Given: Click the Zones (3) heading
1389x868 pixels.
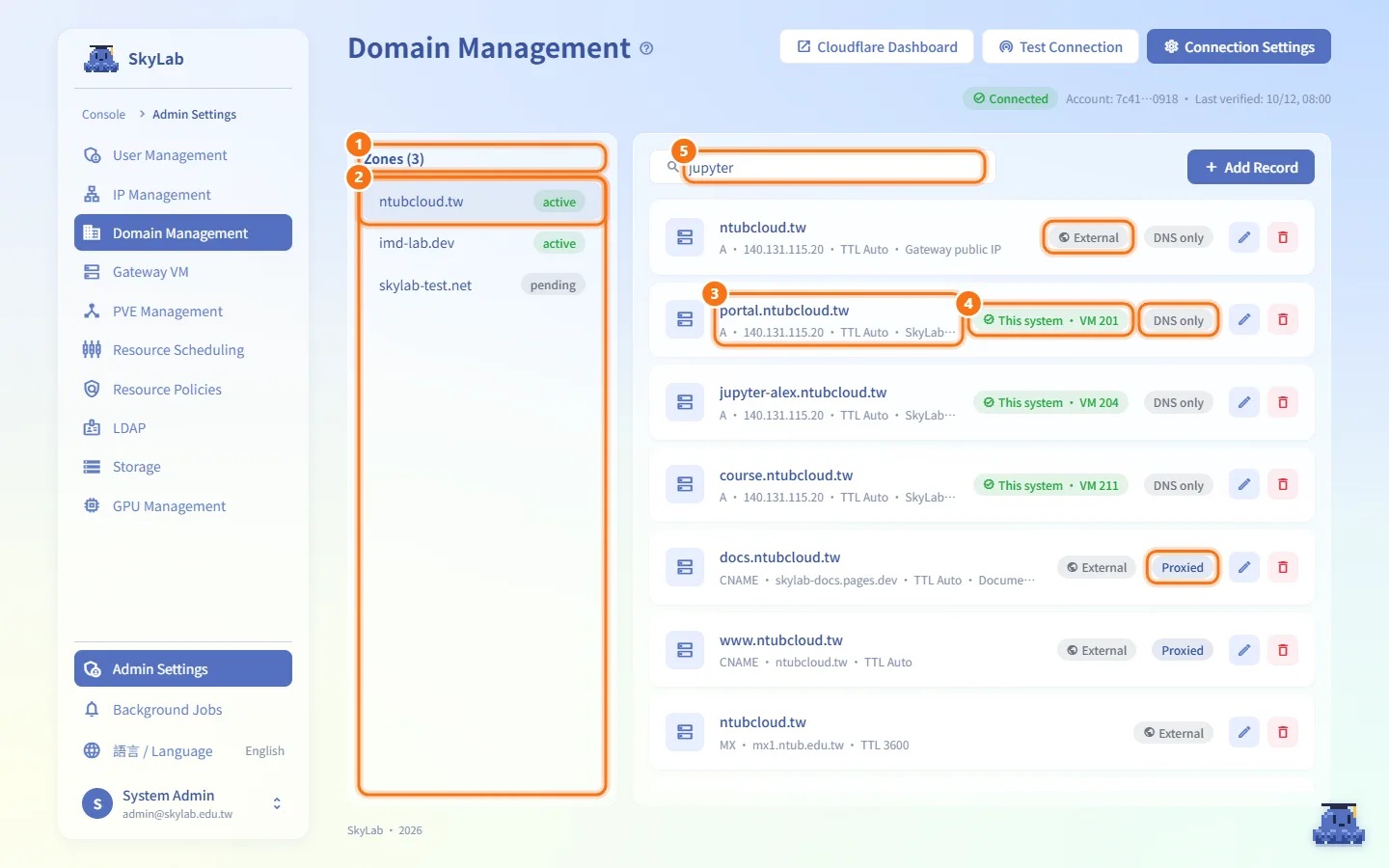Looking at the screenshot, I should [x=394, y=159].
